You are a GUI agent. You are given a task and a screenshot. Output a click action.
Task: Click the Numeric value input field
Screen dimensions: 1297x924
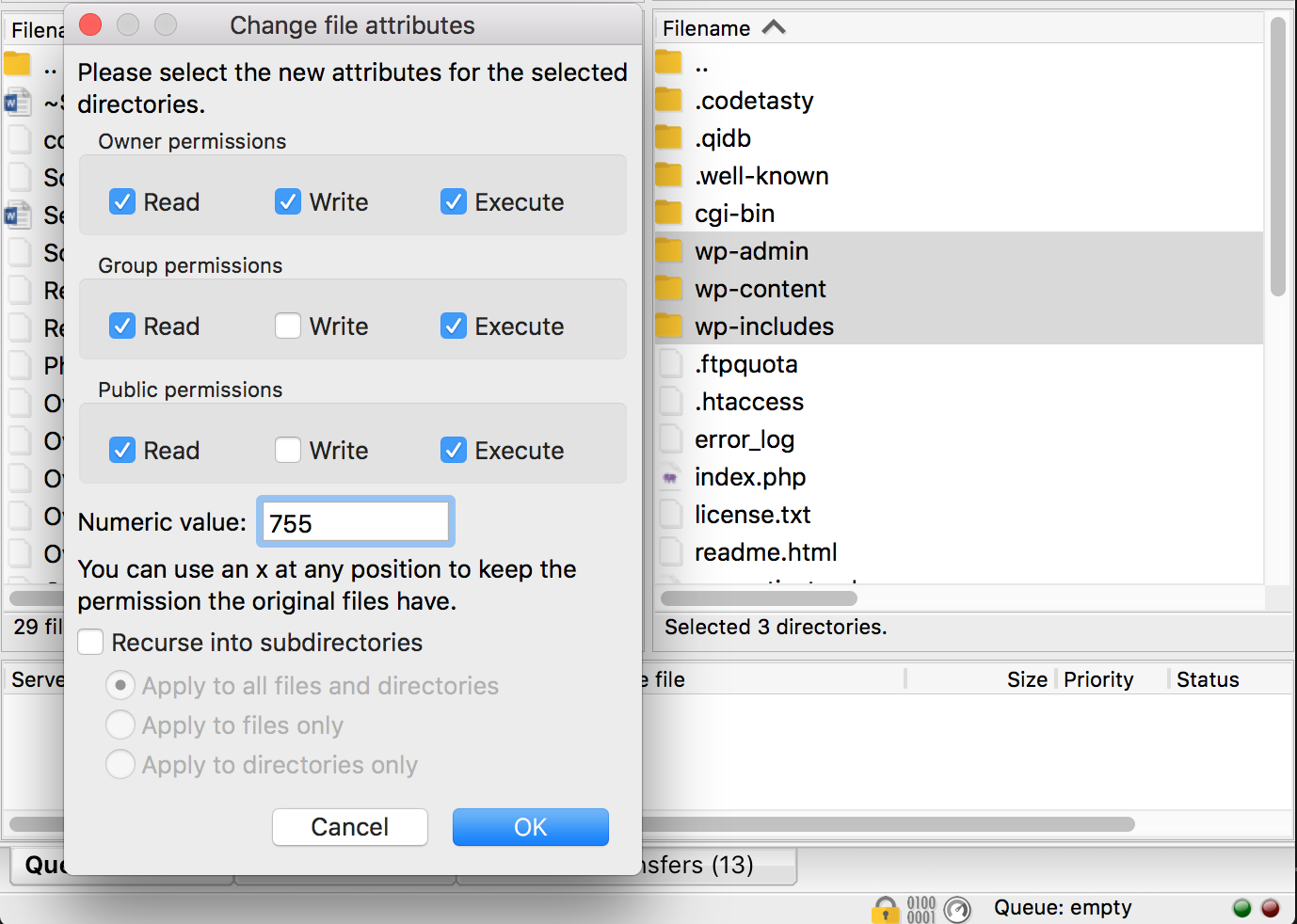click(x=356, y=522)
